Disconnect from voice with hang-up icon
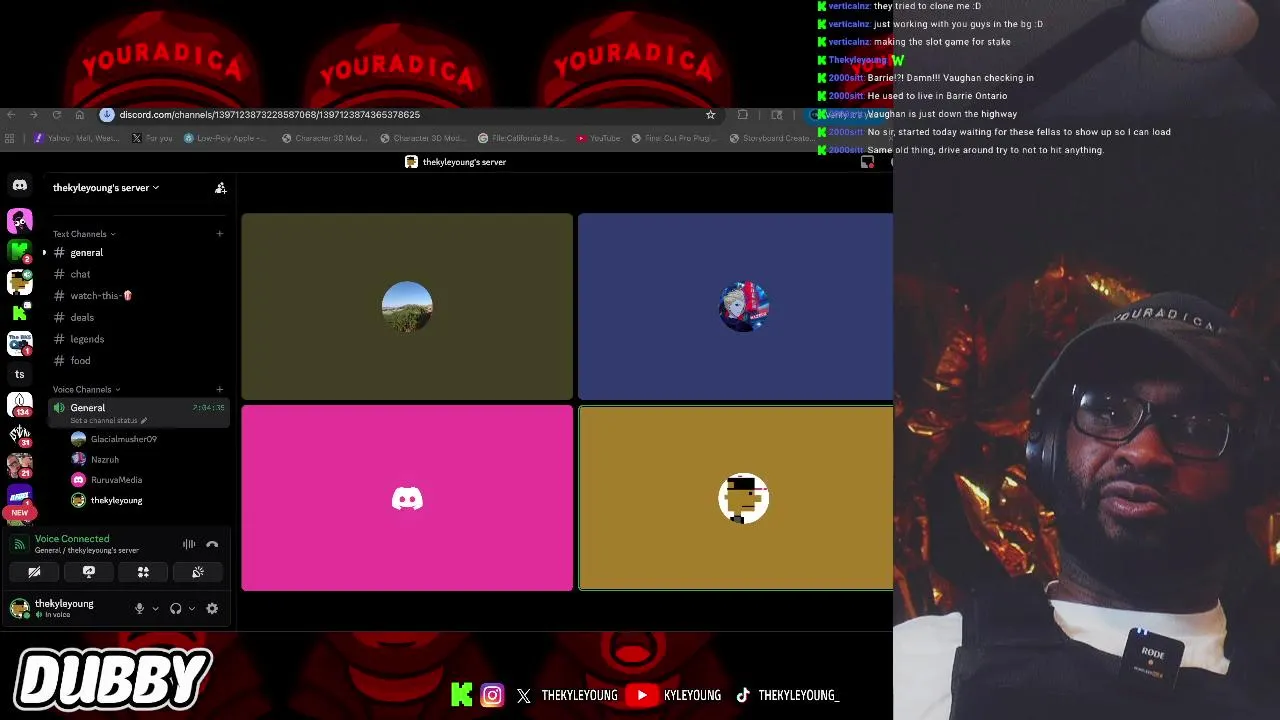 coord(212,544)
